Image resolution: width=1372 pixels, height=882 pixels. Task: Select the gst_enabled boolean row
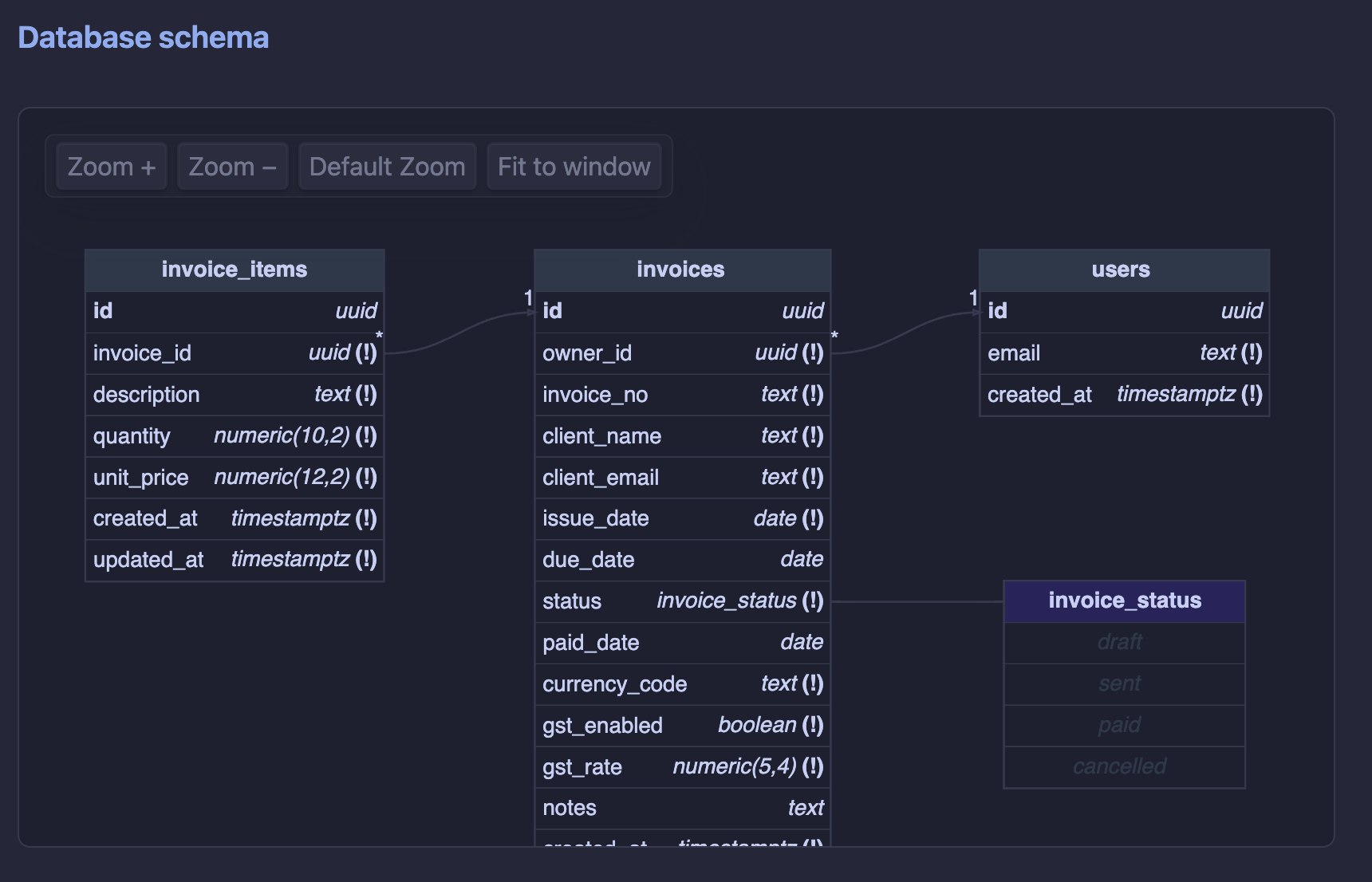[x=681, y=726]
